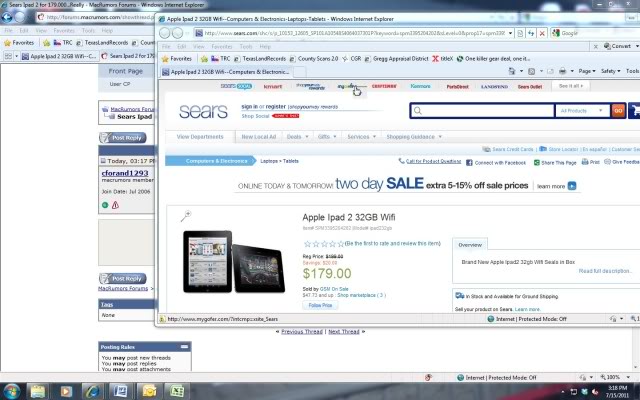640x400 pixels.
Task: Click the Windows Start orb
Action: tap(11, 391)
